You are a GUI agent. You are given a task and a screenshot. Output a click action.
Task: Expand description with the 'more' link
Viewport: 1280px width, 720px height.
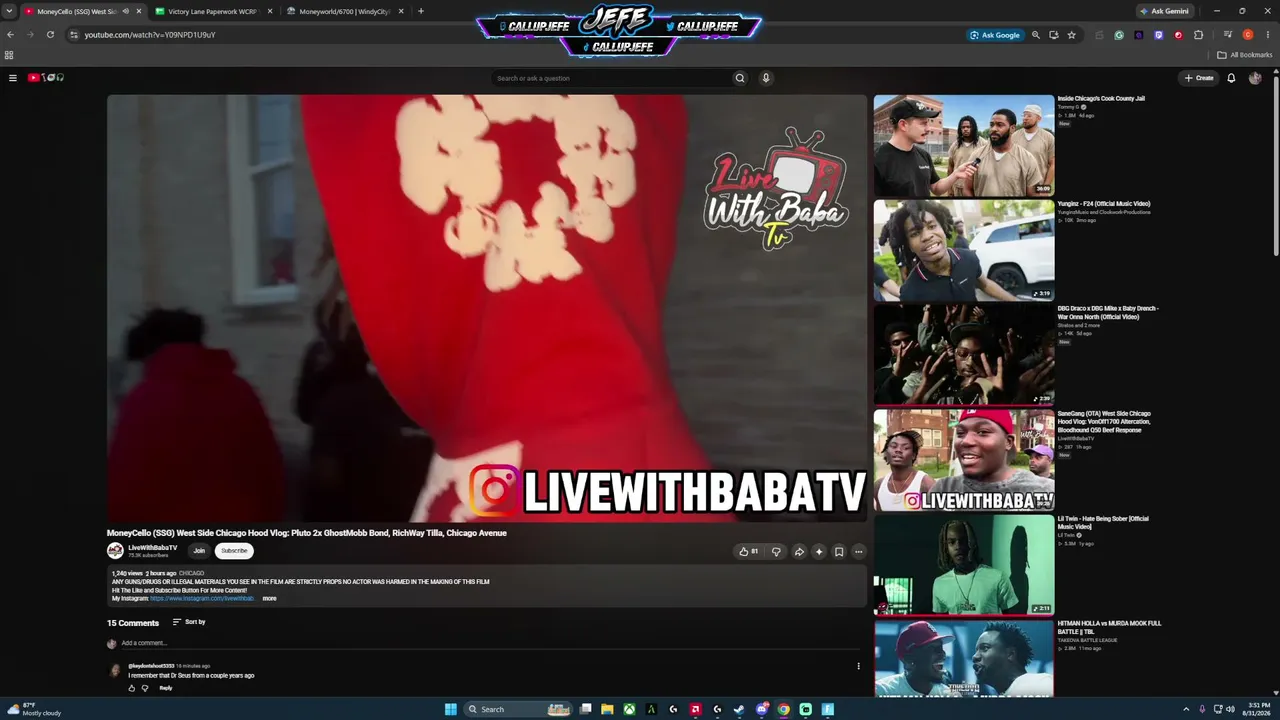(269, 598)
